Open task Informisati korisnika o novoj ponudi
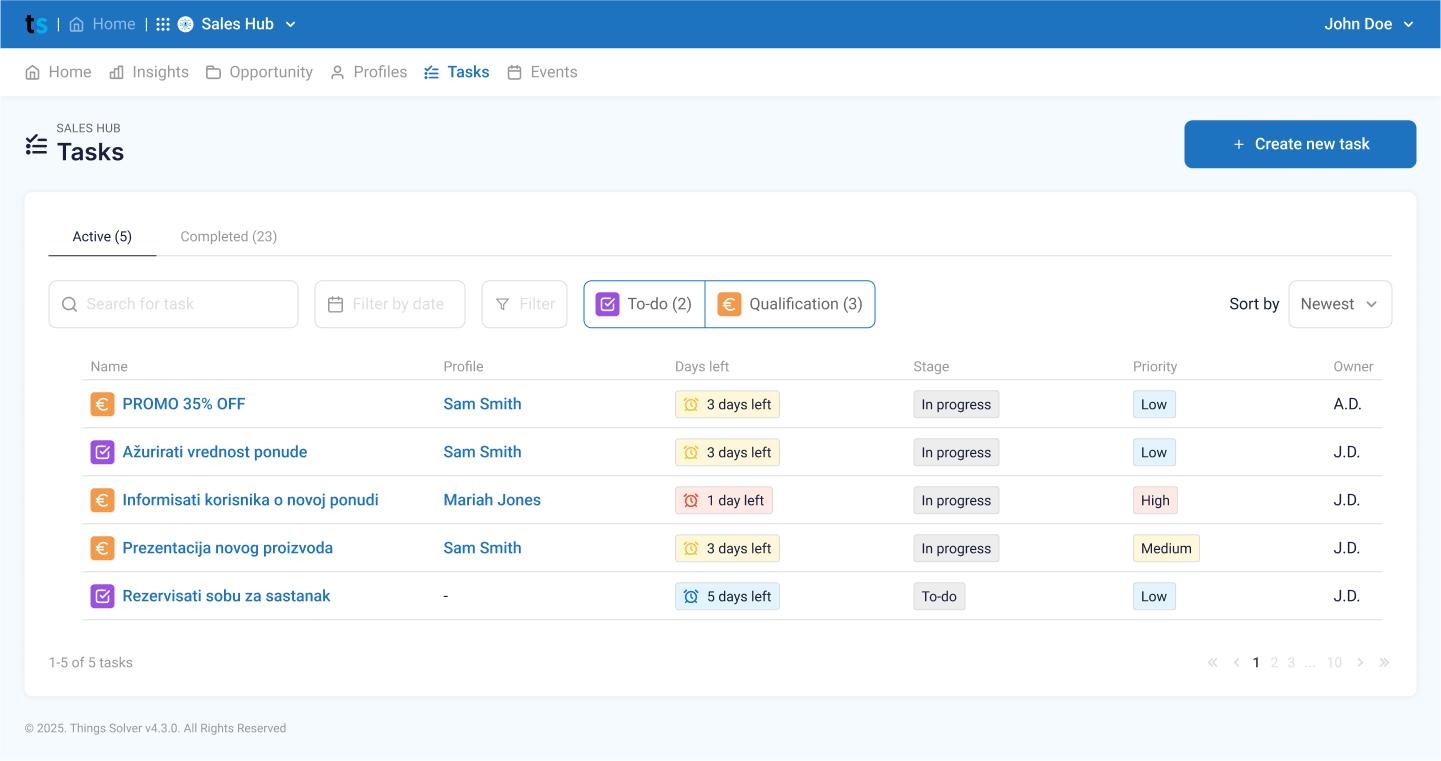The width and height of the screenshot is (1441, 761). click(x=250, y=500)
